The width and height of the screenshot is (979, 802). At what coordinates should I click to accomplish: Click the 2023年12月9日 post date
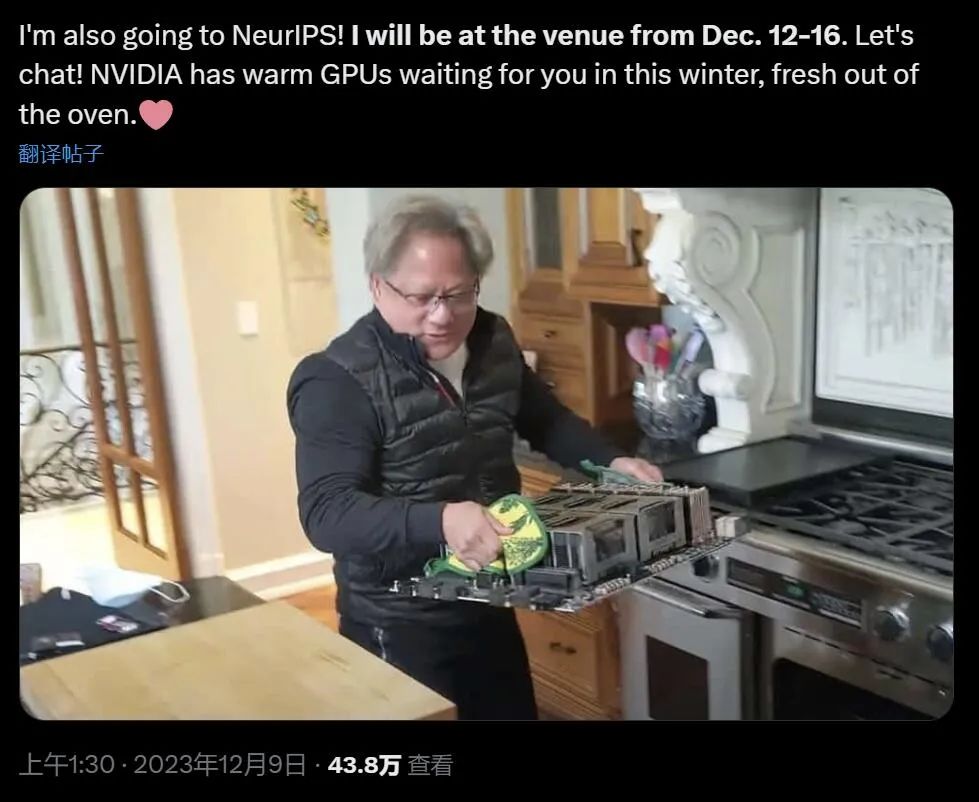click(220, 765)
